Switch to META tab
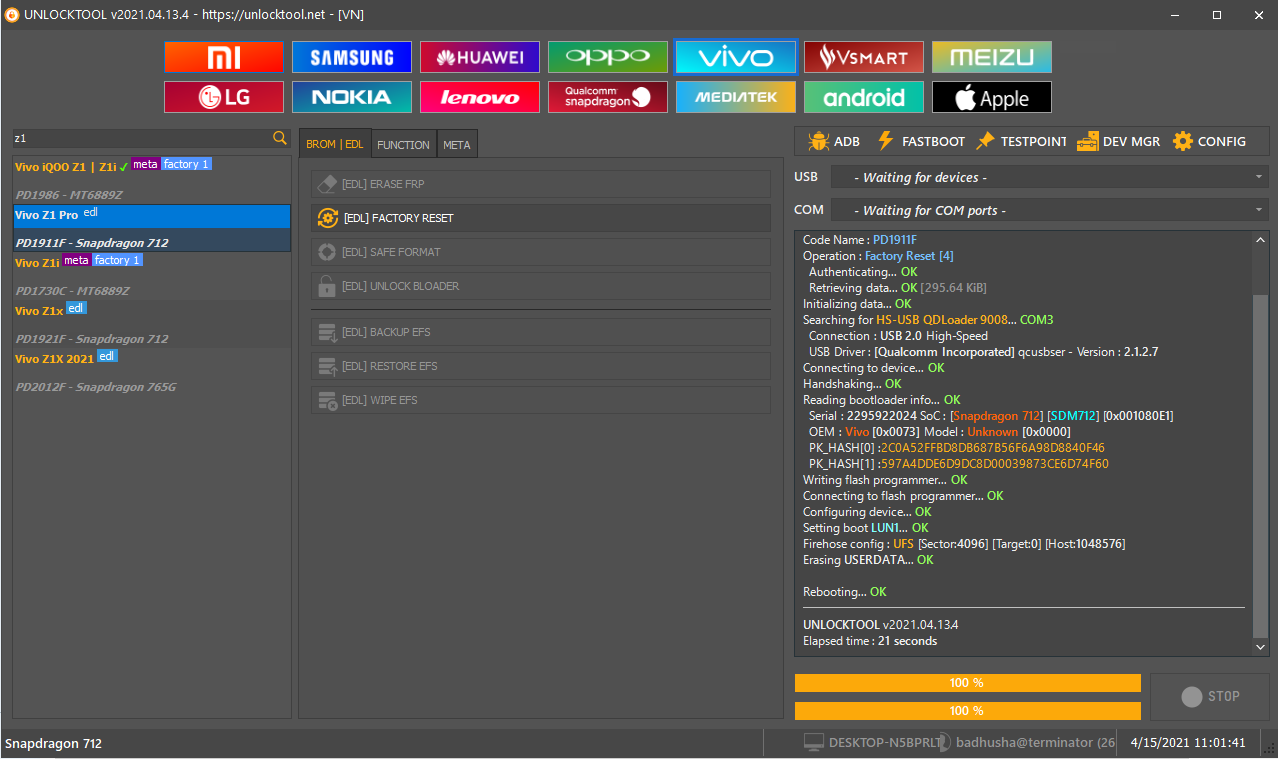Screen dimensions: 1278x759 [457, 144]
